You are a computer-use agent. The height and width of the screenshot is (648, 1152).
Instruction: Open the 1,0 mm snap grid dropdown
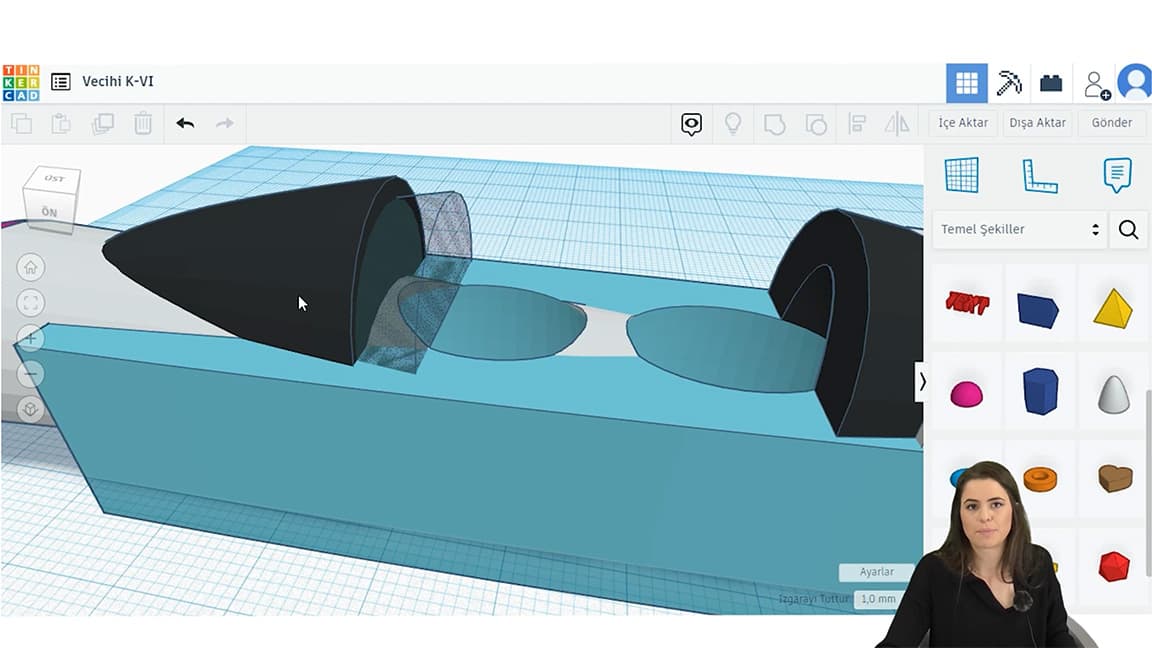(878, 598)
